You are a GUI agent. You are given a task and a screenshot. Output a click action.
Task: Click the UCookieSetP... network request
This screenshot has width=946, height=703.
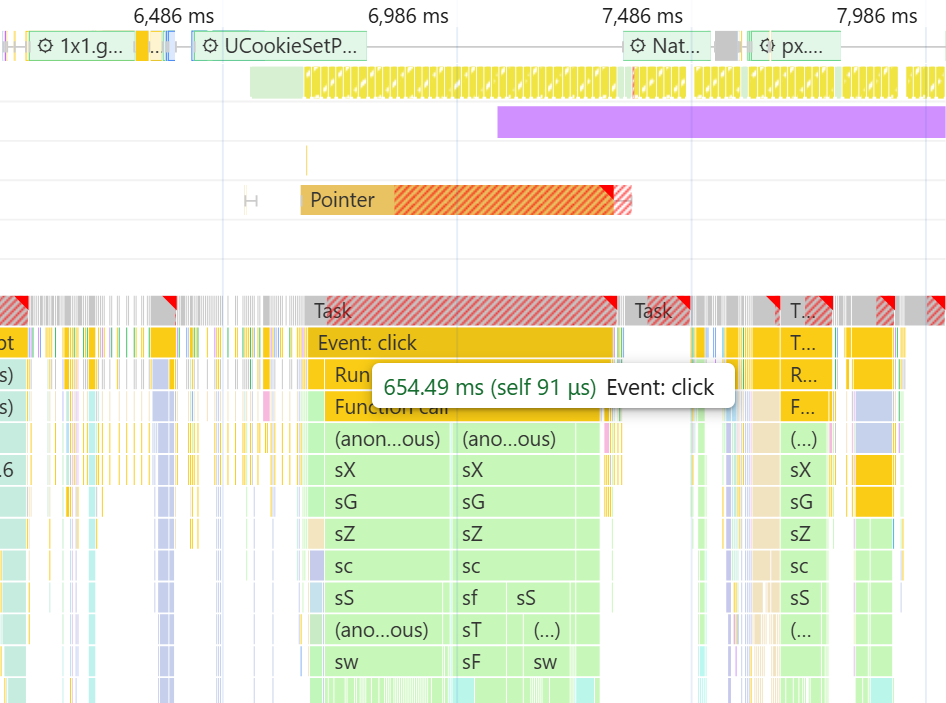pyautogui.click(x=279, y=46)
